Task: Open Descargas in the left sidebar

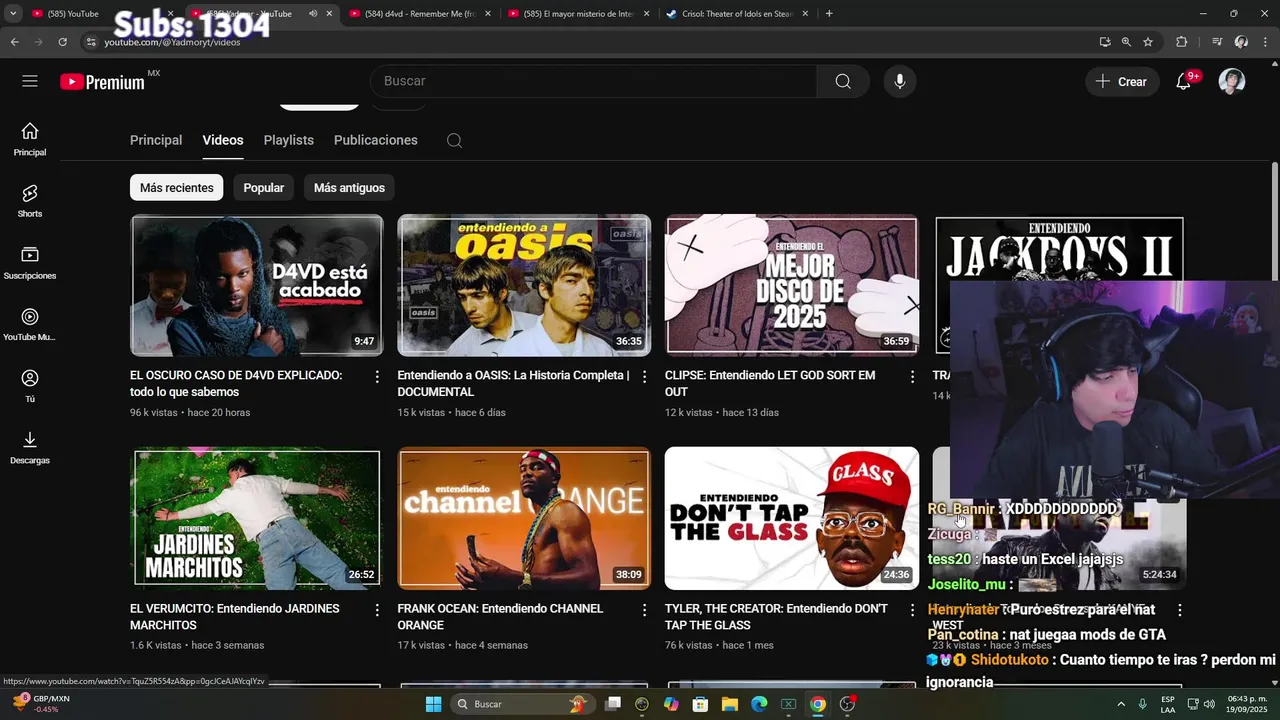Action: 30,447
